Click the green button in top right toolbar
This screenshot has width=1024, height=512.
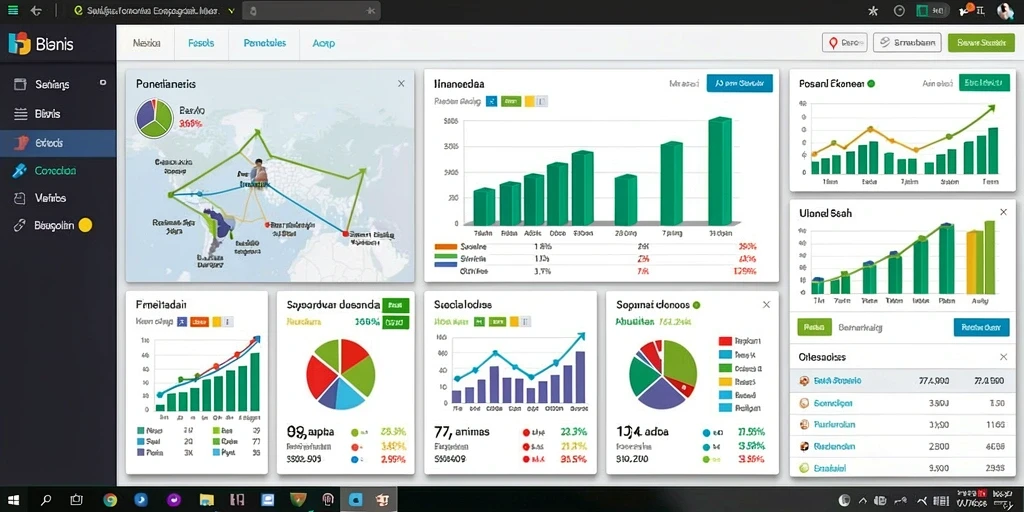[980, 43]
